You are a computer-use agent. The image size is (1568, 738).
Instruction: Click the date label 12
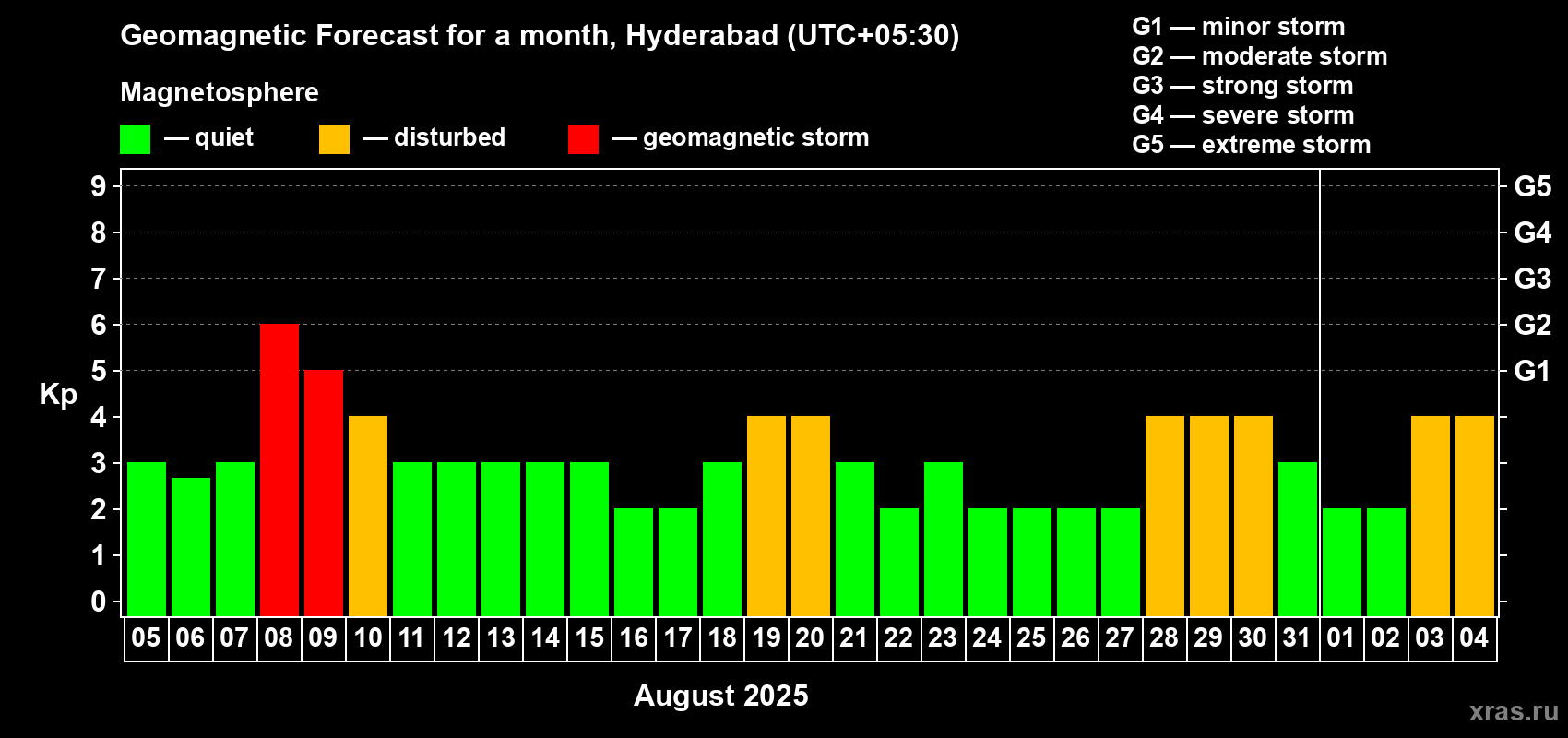pos(457,637)
